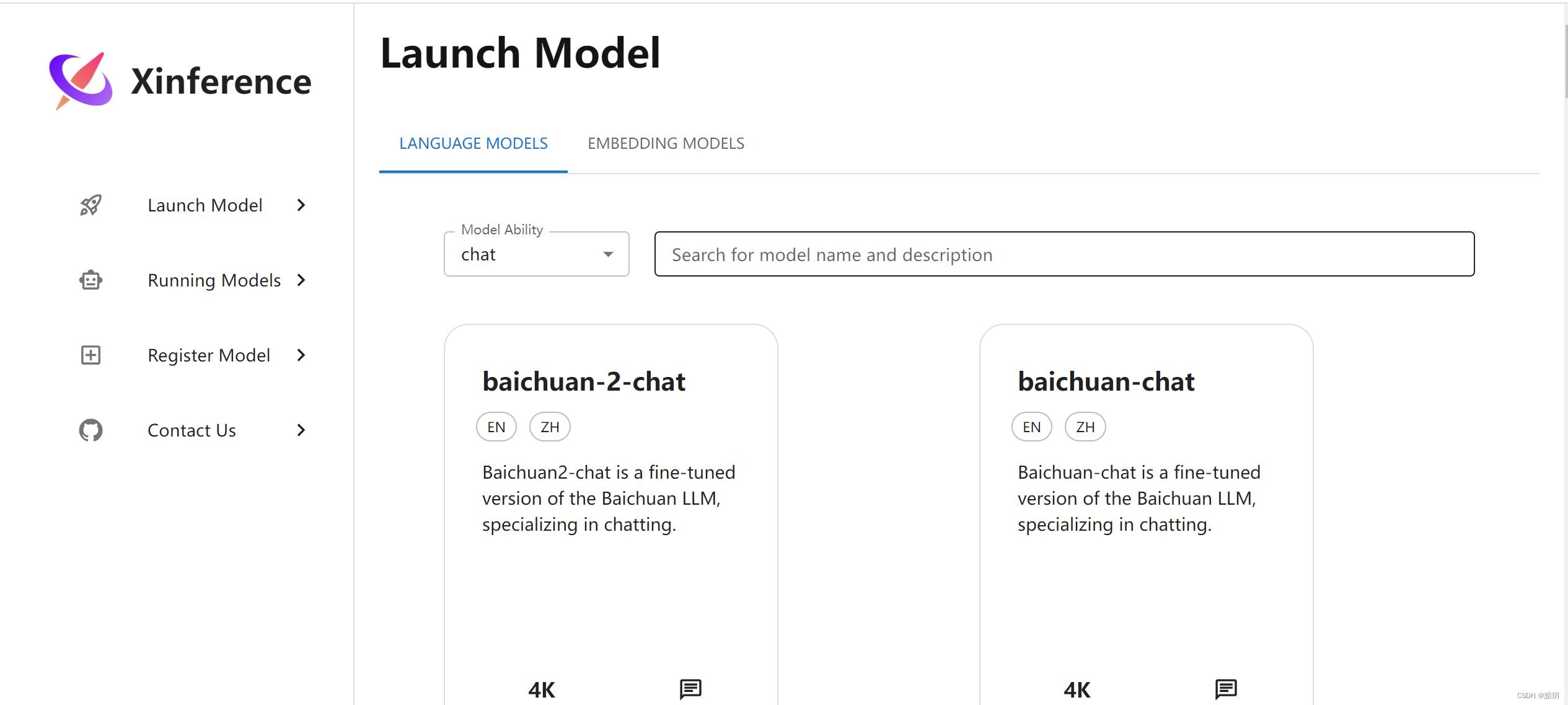
Task: Click the Baichuan-chat description text
Action: (x=1139, y=499)
